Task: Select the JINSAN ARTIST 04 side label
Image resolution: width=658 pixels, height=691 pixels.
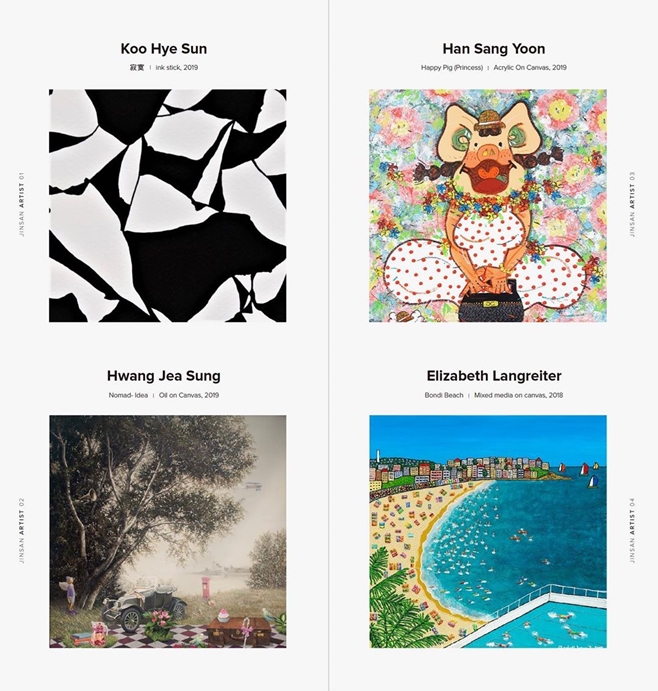Action: (632, 531)
